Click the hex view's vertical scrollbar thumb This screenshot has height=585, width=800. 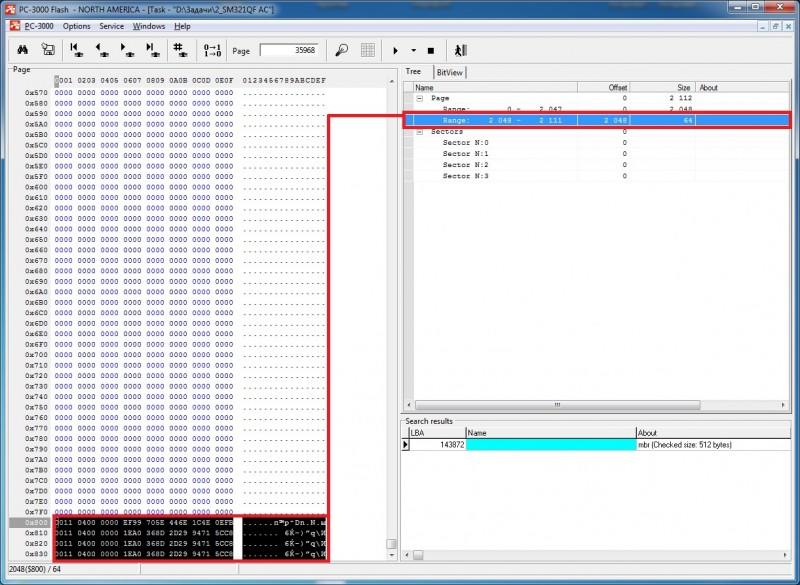(x=391, y=544)
